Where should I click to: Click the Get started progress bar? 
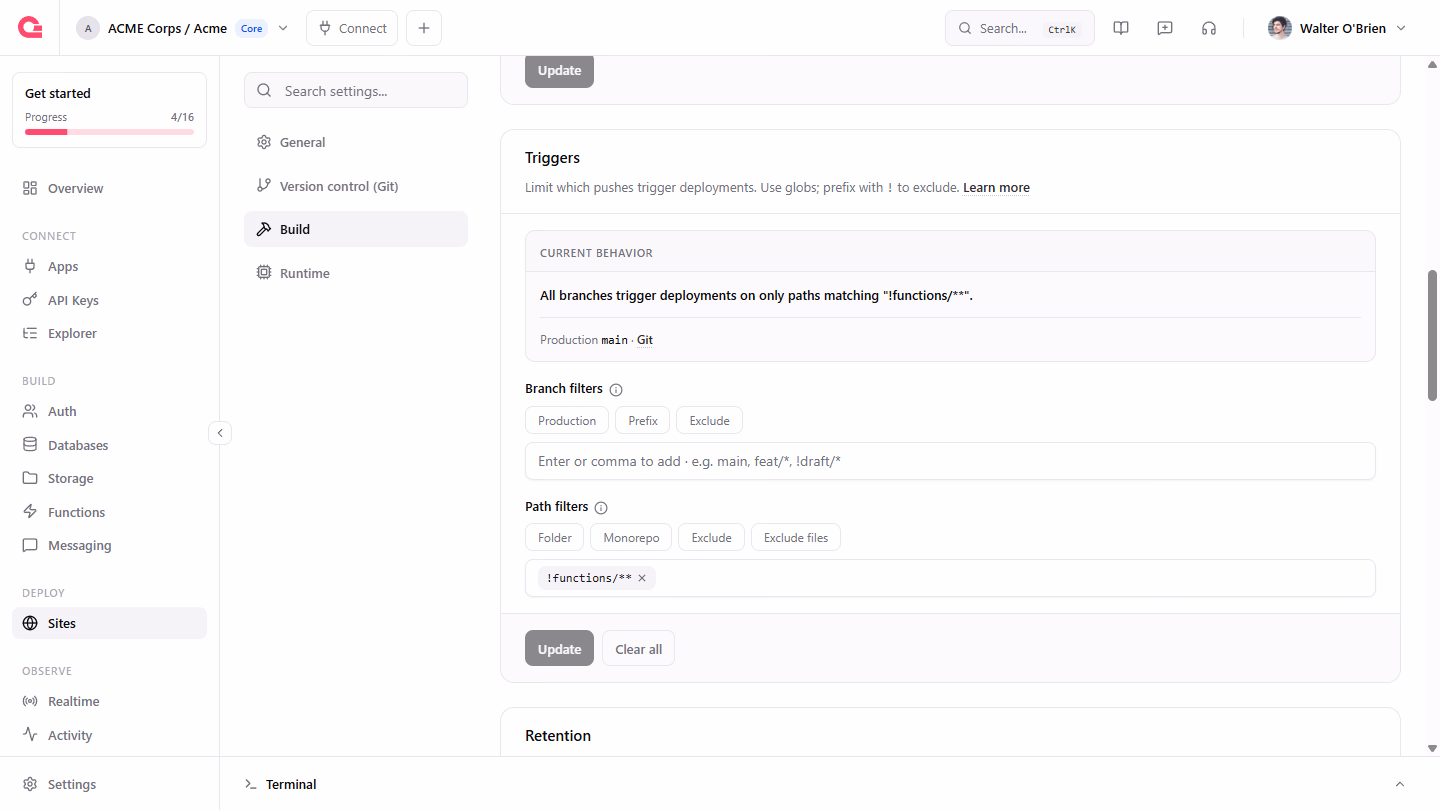pos(109,132)
